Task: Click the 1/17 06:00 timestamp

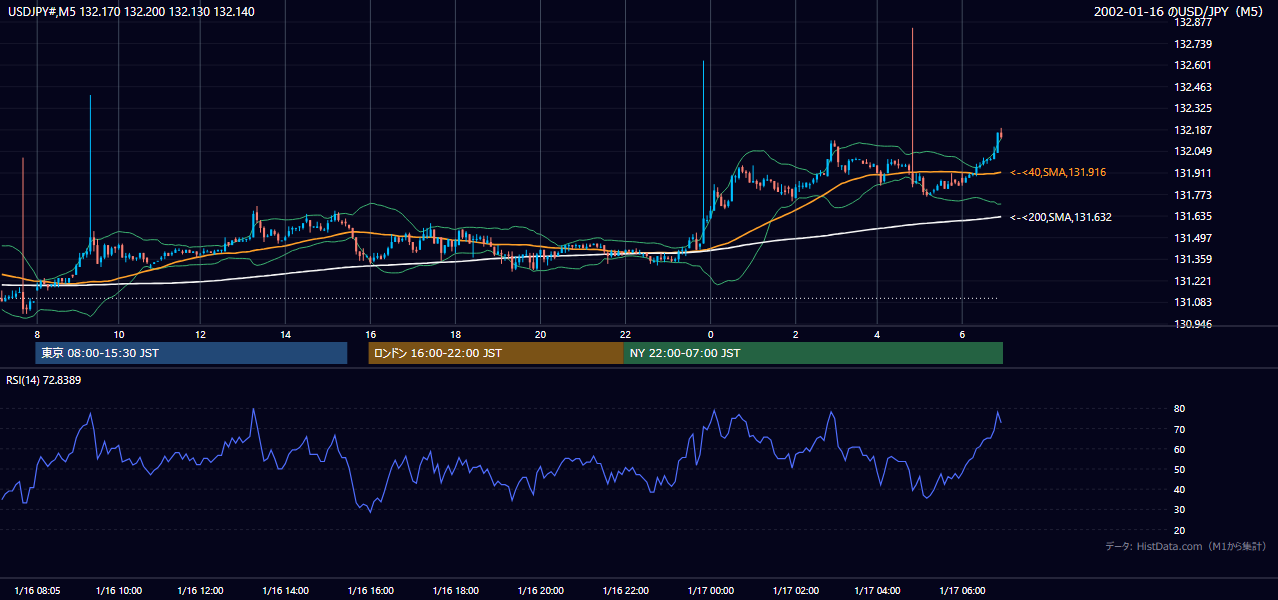Action: click(962, 590)
